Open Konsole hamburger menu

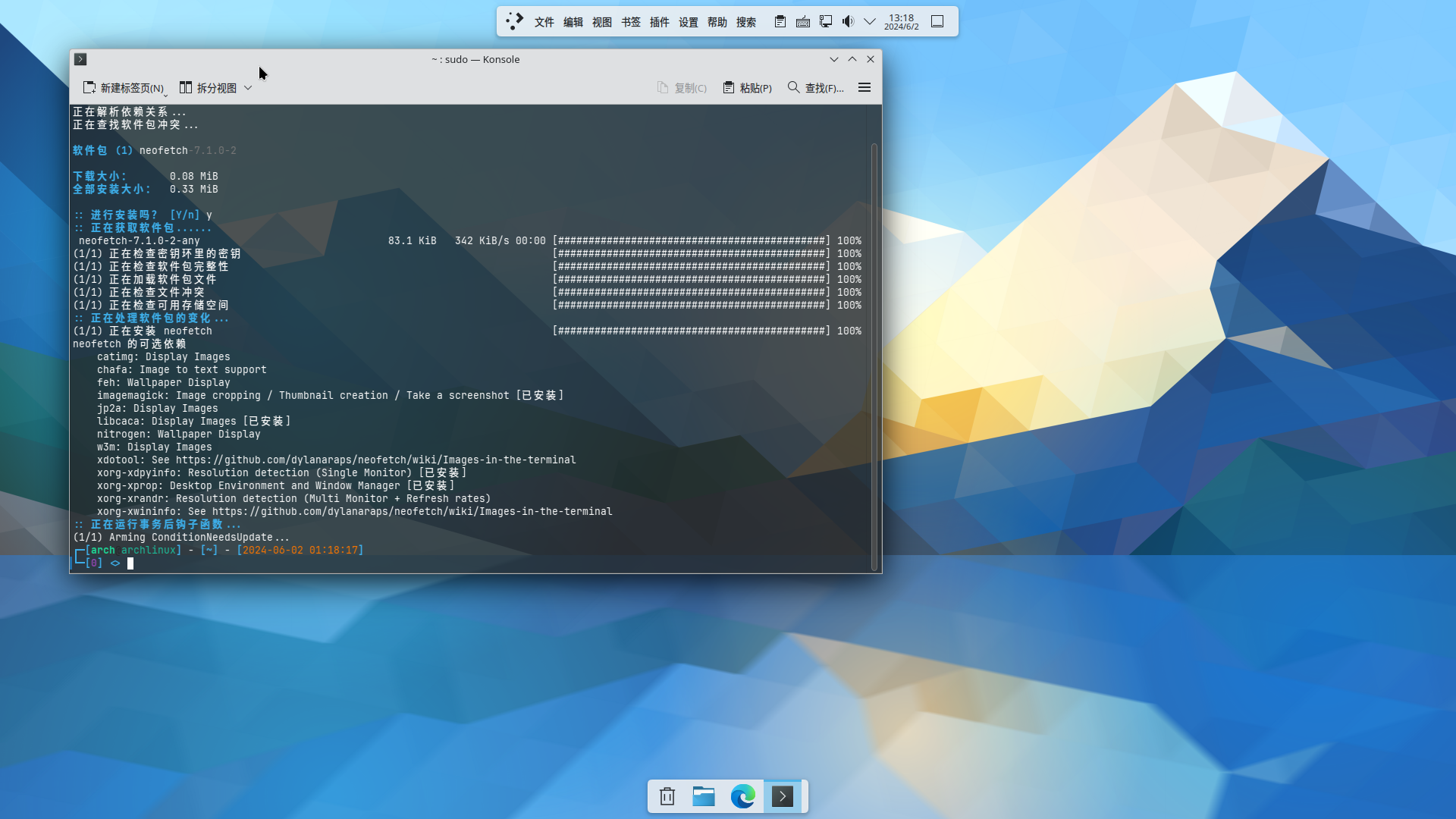pos(864,88)
